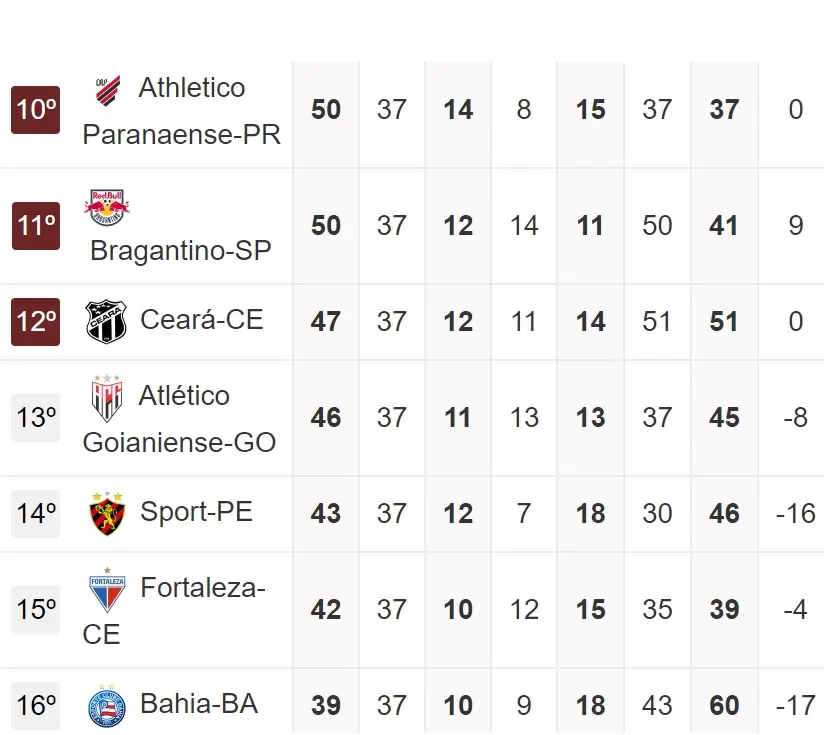Click the 10º position badge
826x735 pixels.
tap(36, 110)
